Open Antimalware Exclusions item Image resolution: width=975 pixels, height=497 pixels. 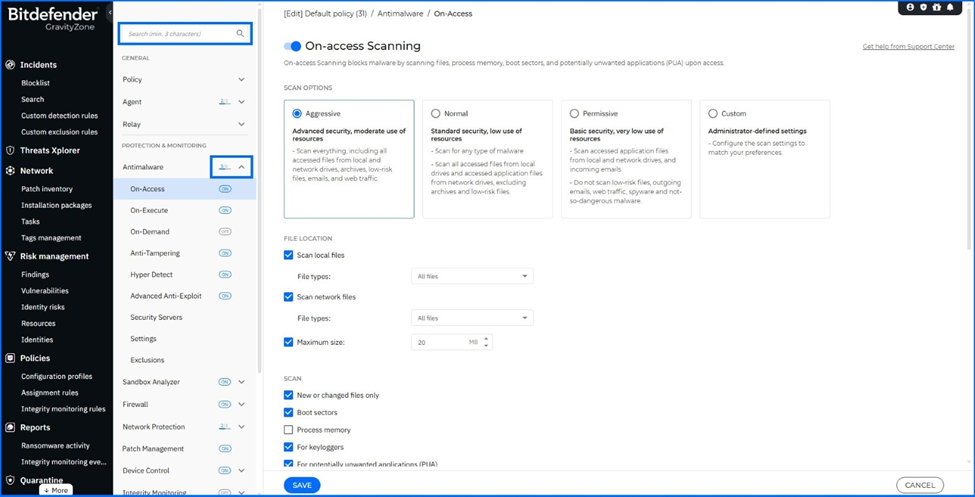(147, 360)
